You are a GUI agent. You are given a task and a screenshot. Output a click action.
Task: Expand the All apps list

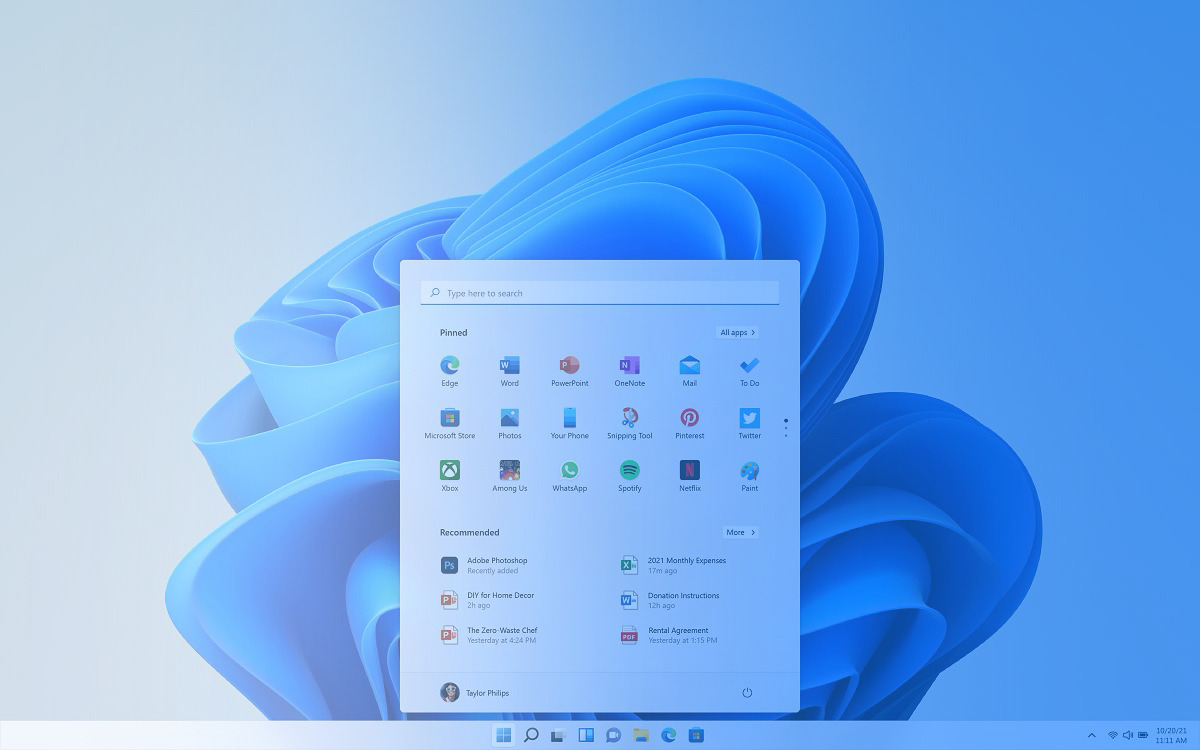click(x=738, y=332)
